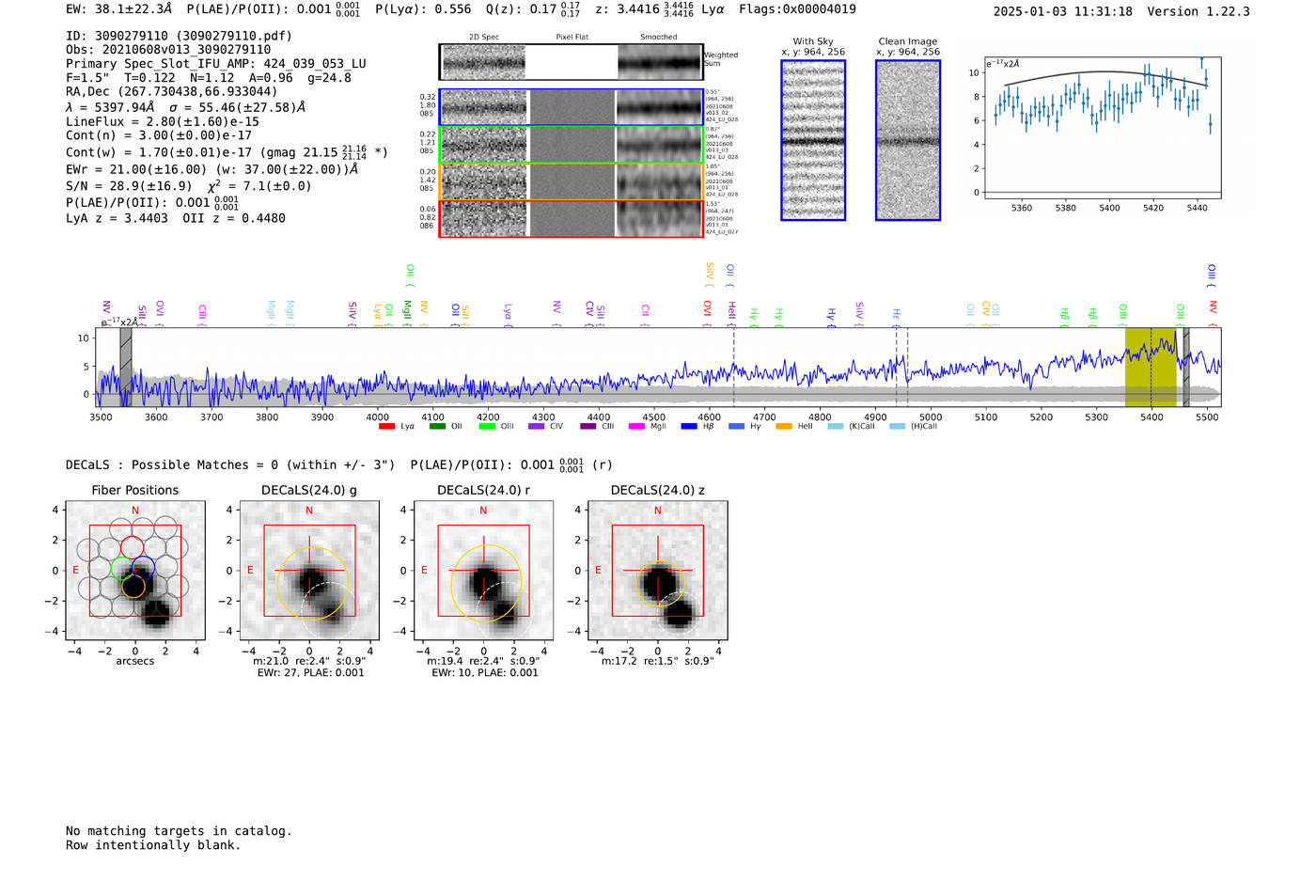Click the No matching targets in catalog text
This screenshot has height=896, width=1316.
pyautogui.click(x=179, y=831)
